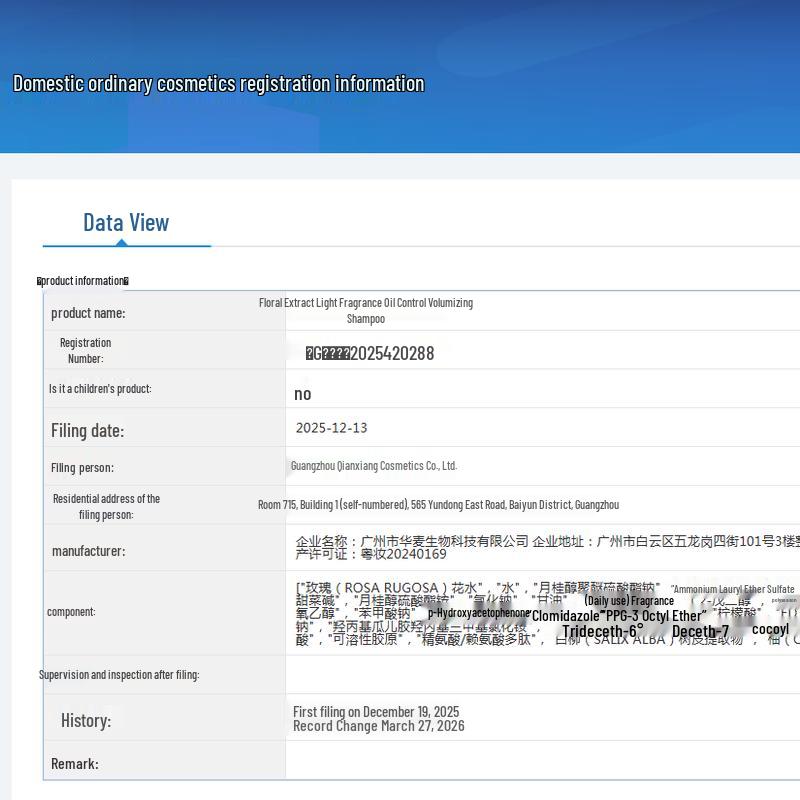The image size is (800, 800).
Task: Click the 'Filing person:' label
Action: point(82,468)
